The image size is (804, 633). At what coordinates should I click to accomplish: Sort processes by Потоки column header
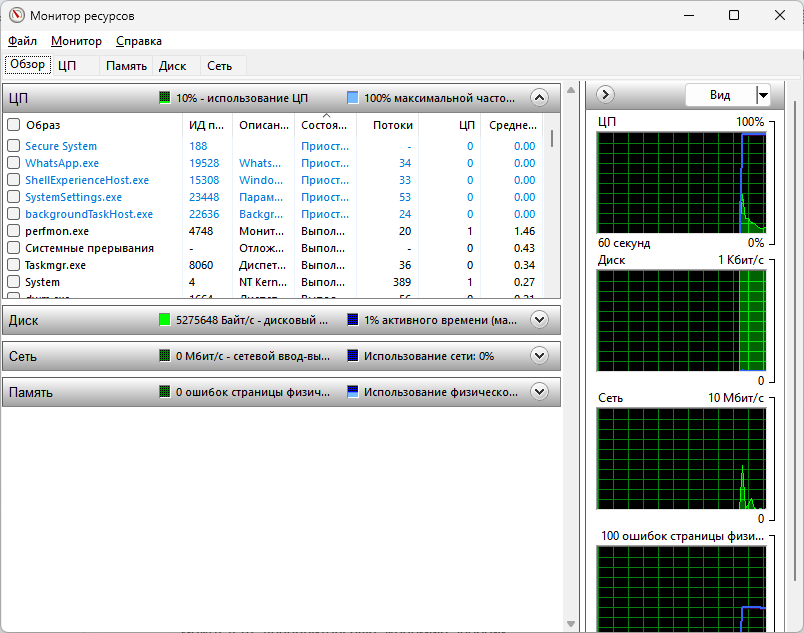[x=392, y=125]
